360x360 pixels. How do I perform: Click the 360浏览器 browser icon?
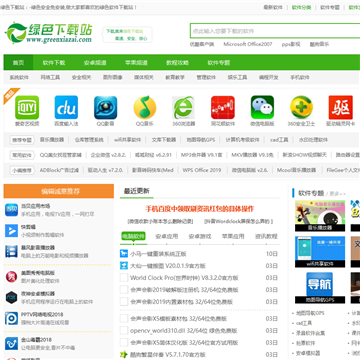coord(183,107)
